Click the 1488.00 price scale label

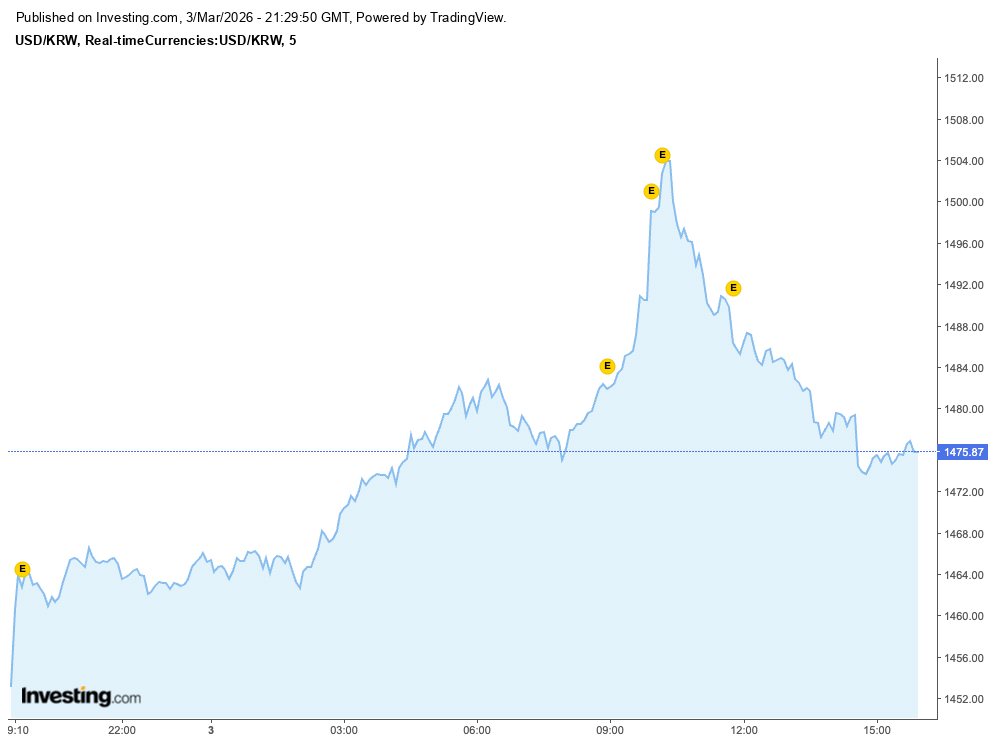(964, 327)
